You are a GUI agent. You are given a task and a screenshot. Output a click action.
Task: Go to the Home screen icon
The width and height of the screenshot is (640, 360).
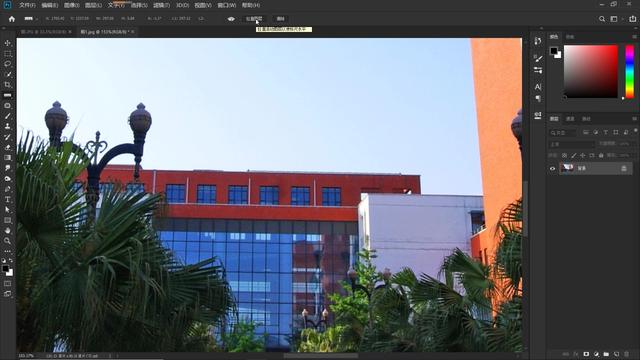point(11,19)
